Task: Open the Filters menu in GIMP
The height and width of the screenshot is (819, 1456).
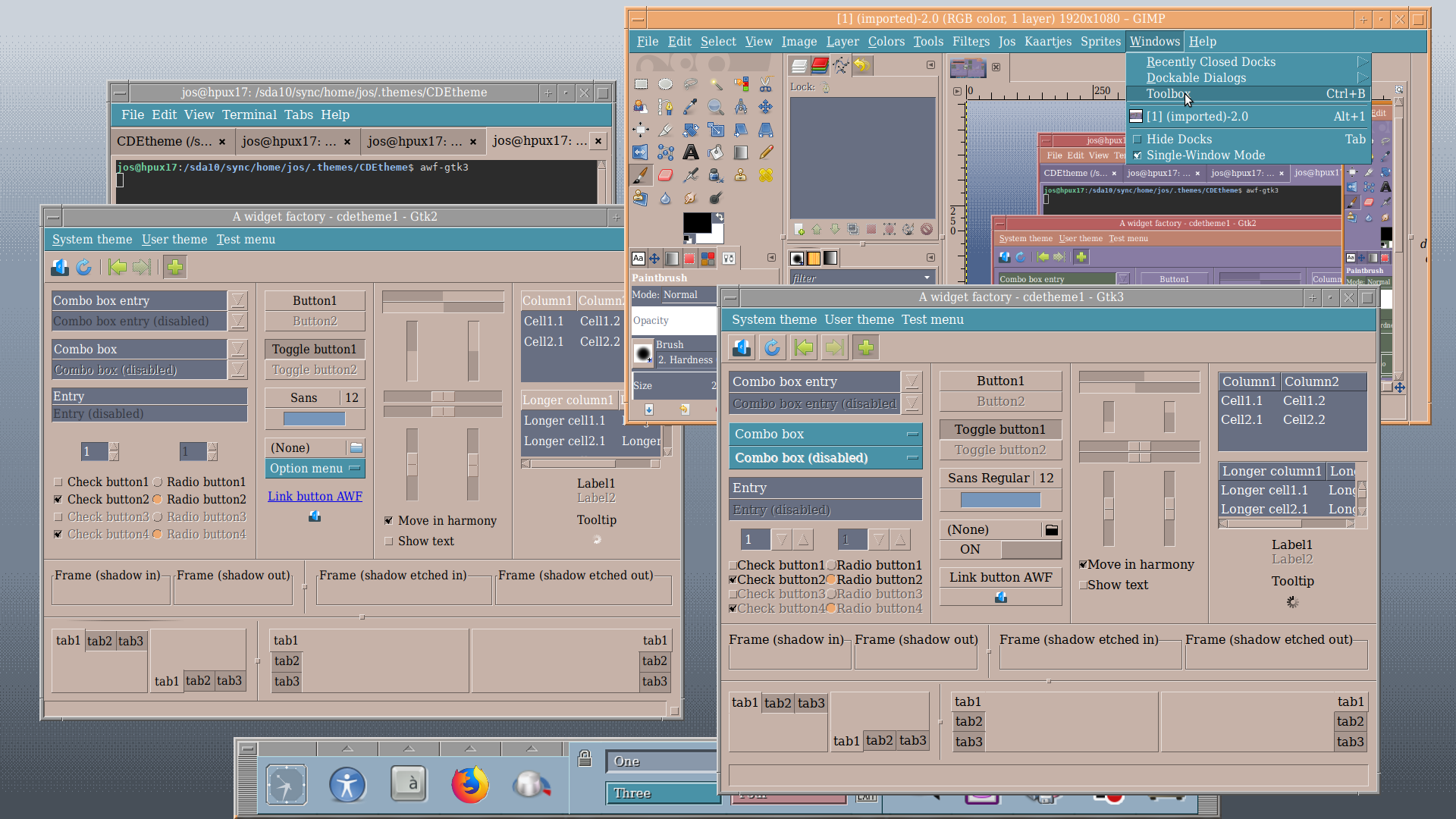Action: (971, 42)
